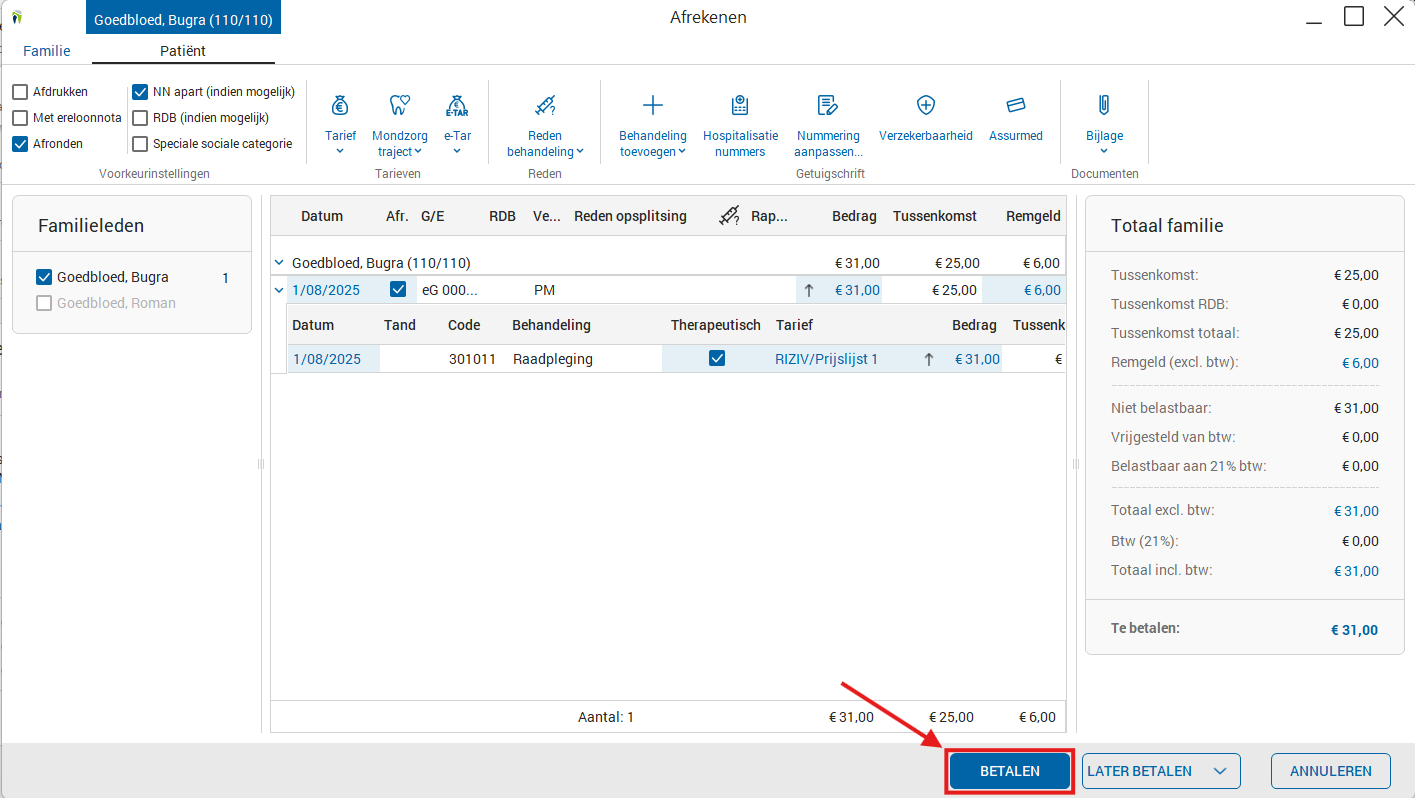Open the Bijlage attachment dropdown
Screen dimensions: 1415x798
click(1104, 151)
